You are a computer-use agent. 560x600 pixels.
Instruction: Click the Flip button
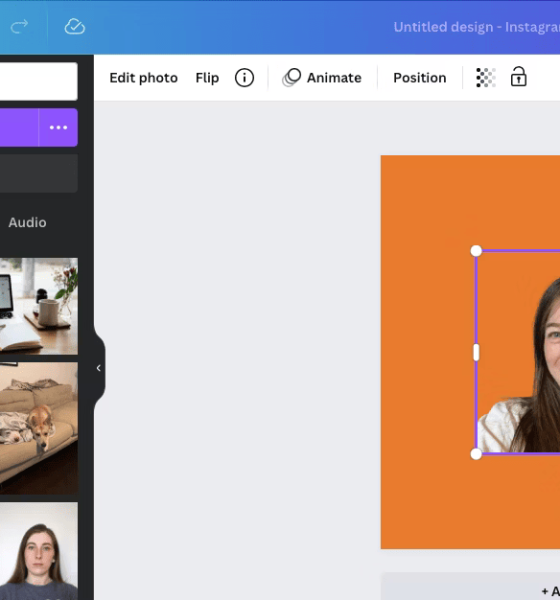(x=207, y=78)
